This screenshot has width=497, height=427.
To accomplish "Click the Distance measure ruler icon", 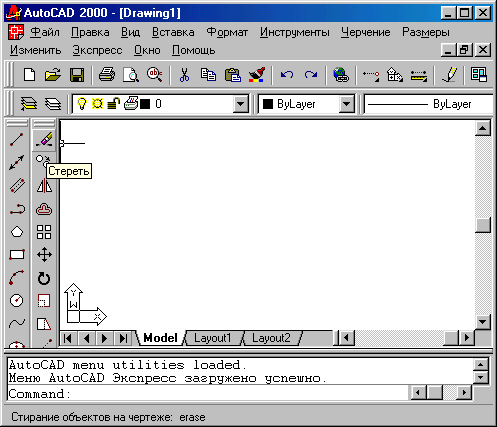I will [x=419, y=75].
